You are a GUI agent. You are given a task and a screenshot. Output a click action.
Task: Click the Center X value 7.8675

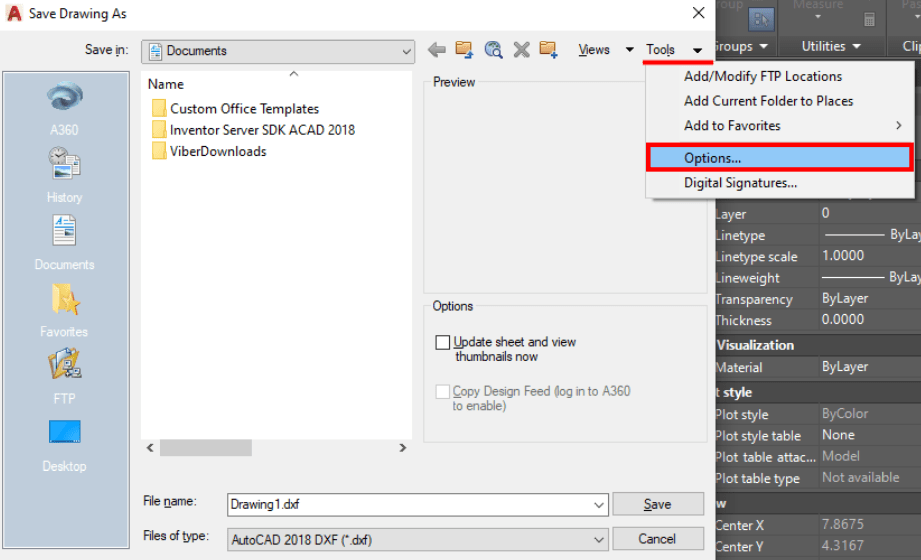click(842, 524)
